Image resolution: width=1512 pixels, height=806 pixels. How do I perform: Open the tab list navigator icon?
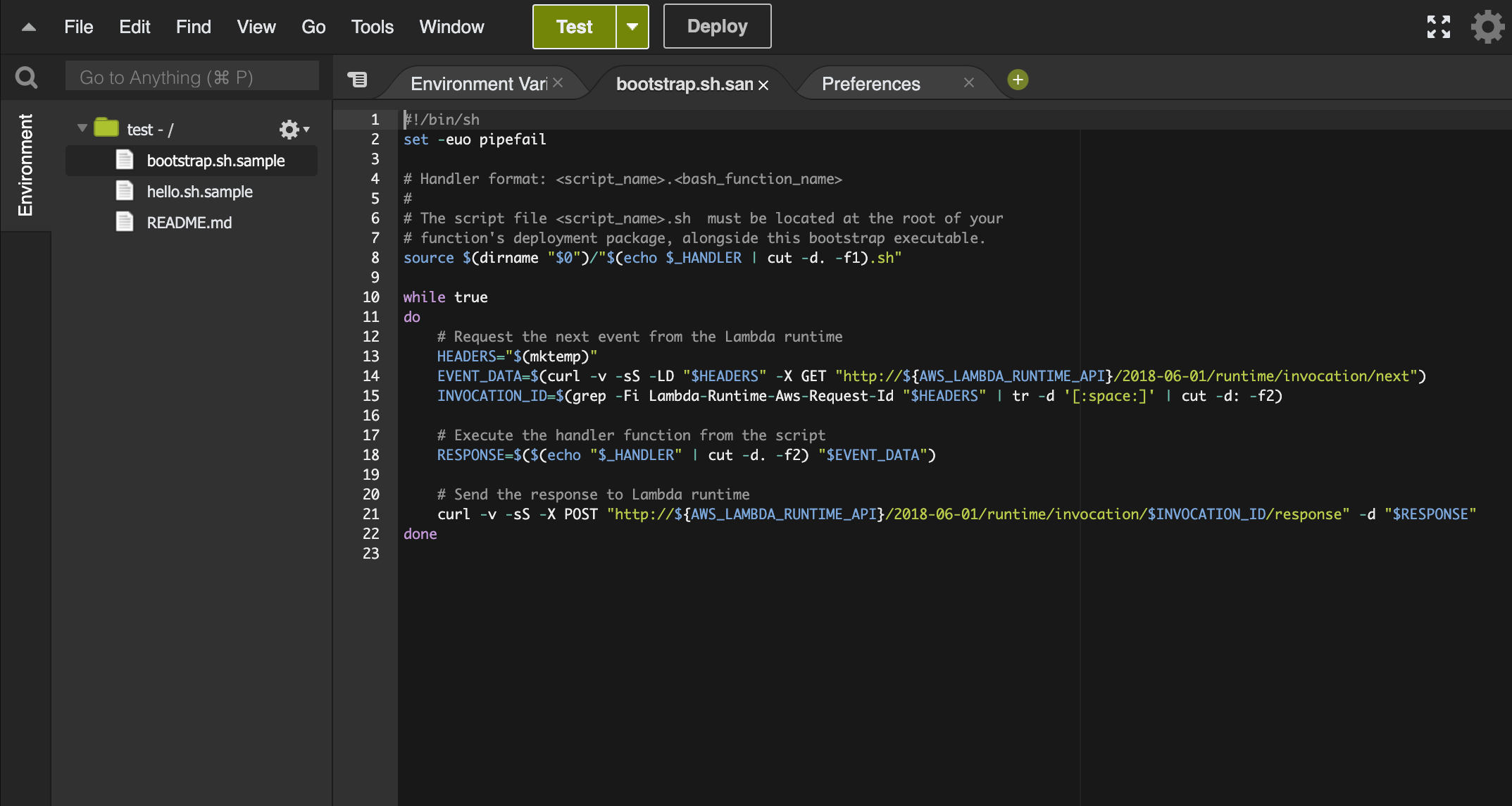click(357, 80)
